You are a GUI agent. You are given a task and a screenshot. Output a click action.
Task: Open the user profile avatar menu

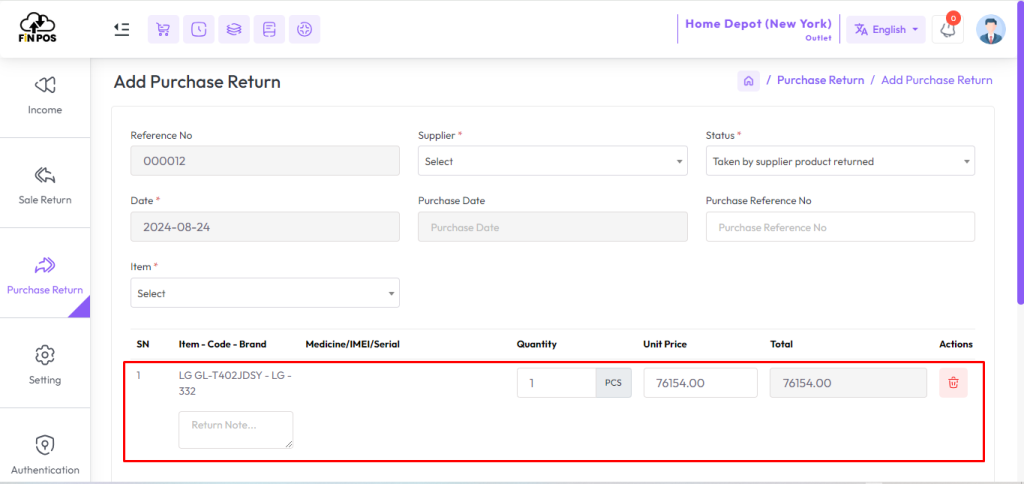991,29
